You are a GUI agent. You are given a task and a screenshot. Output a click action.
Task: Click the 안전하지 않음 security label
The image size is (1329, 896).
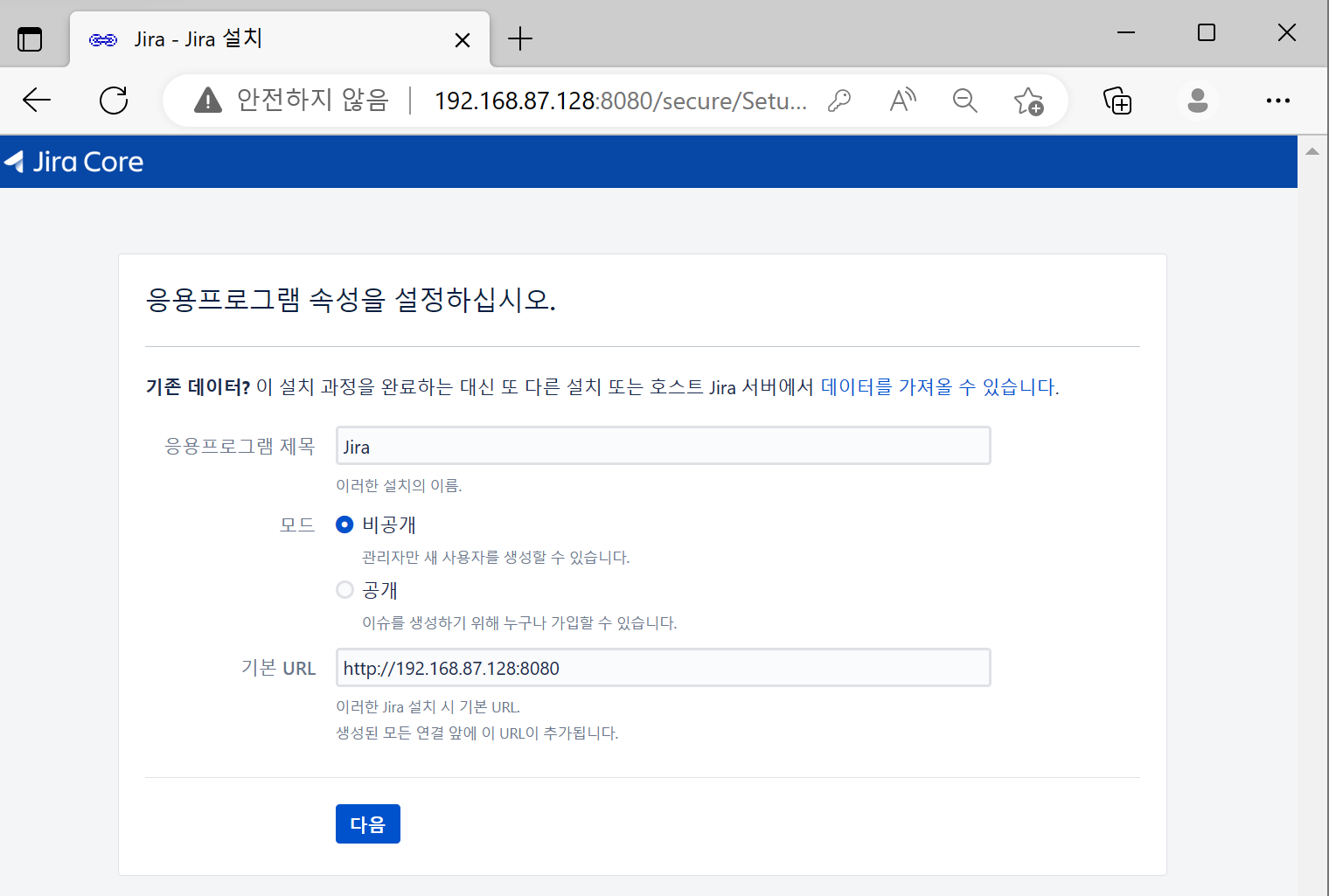click(x=312, y=101)
